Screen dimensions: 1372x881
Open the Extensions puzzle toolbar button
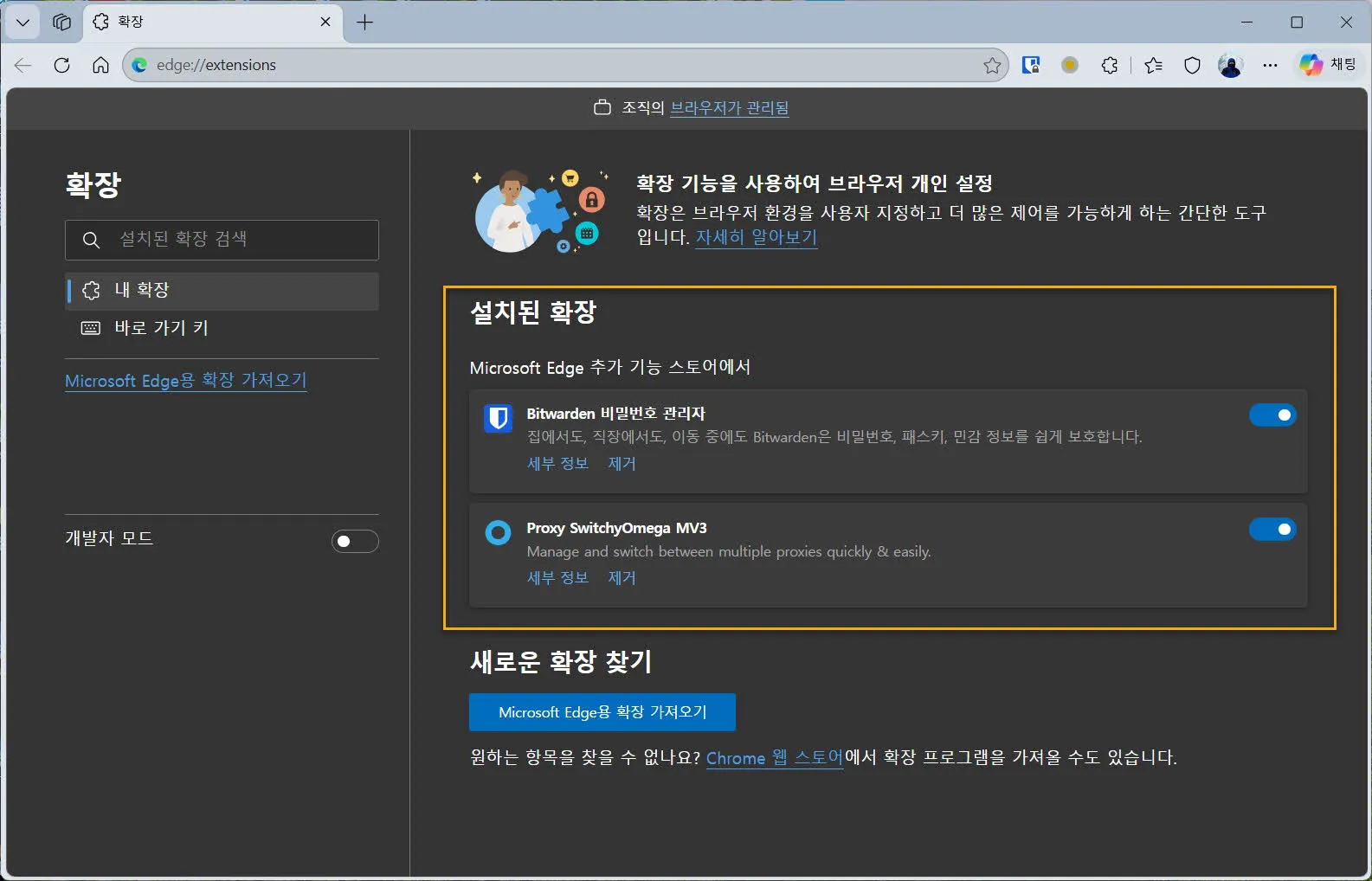pyautogui.click(x=1109, y=65)
